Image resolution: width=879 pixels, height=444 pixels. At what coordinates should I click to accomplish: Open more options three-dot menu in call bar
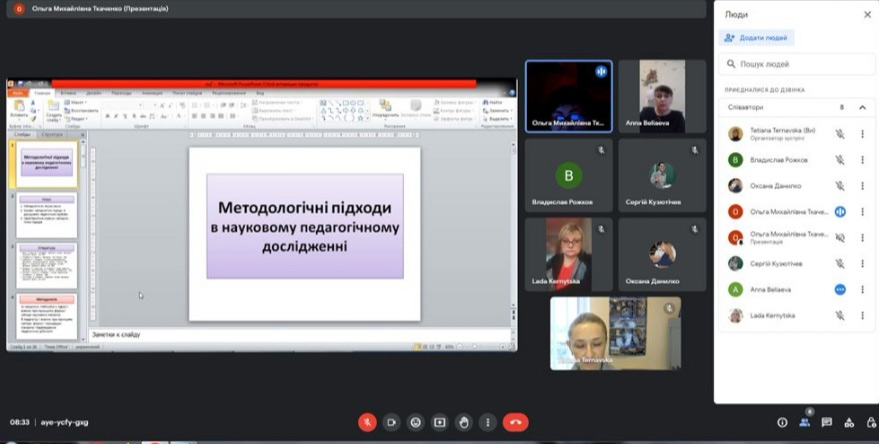coord(487,422)
